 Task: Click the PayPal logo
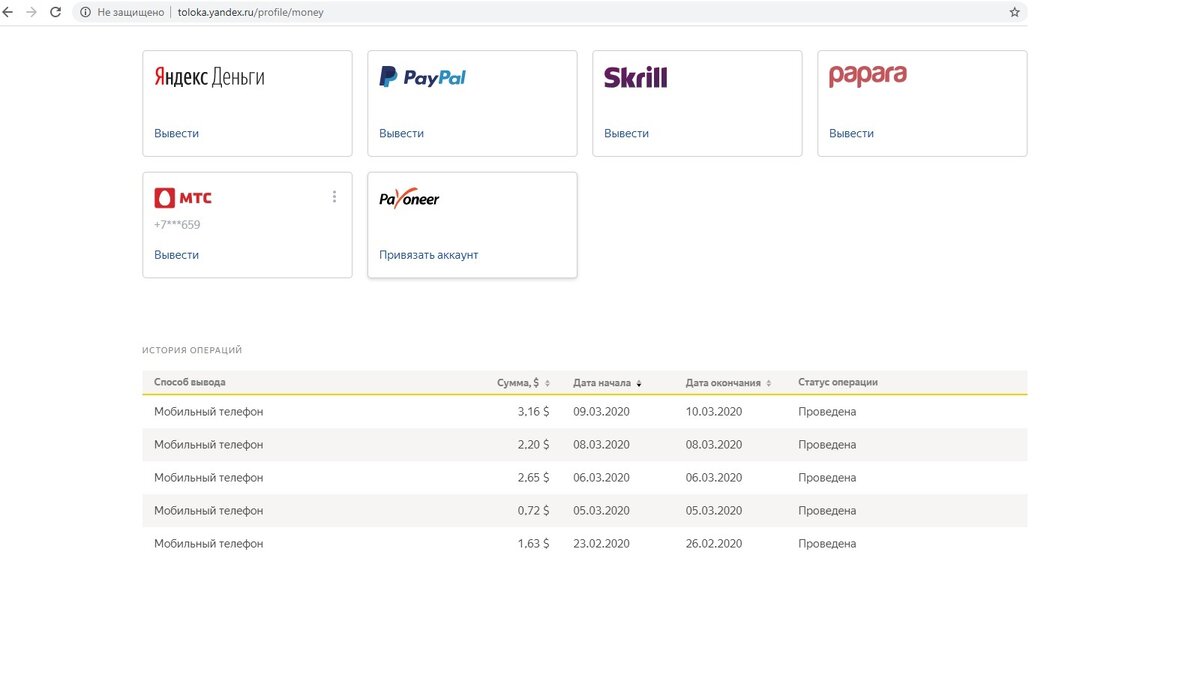[x=422, y=77]
